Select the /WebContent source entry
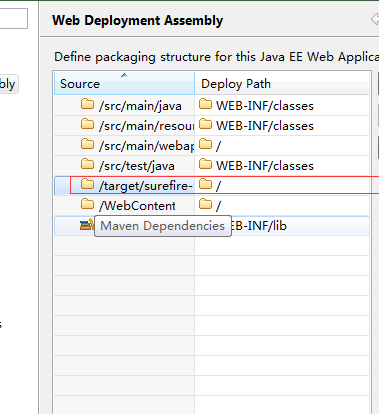The width and height of the screenshot is (379, 414). pyautogui.click(x=137, y=206)
